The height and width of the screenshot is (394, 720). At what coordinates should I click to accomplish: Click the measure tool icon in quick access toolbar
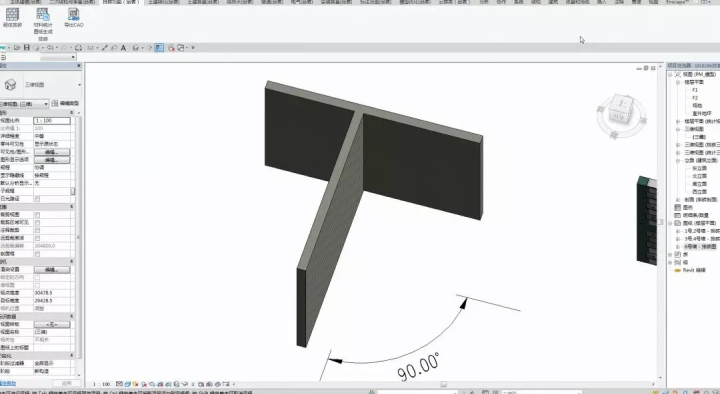coord(90,48)
